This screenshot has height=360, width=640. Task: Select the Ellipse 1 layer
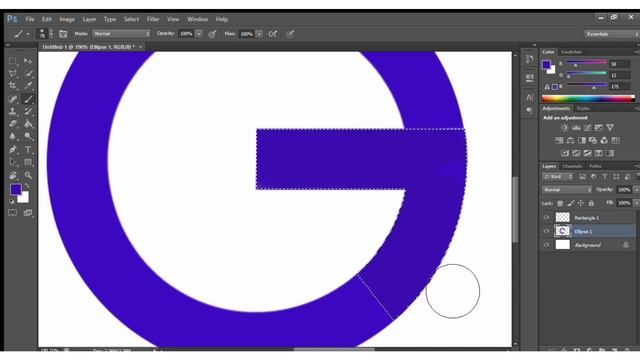[588, 231]
